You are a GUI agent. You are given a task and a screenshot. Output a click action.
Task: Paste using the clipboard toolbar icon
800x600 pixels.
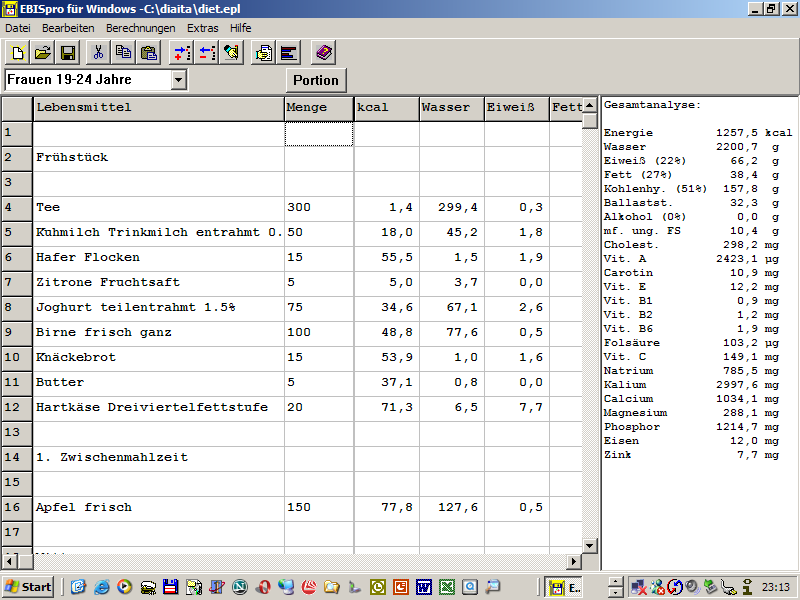149,52
